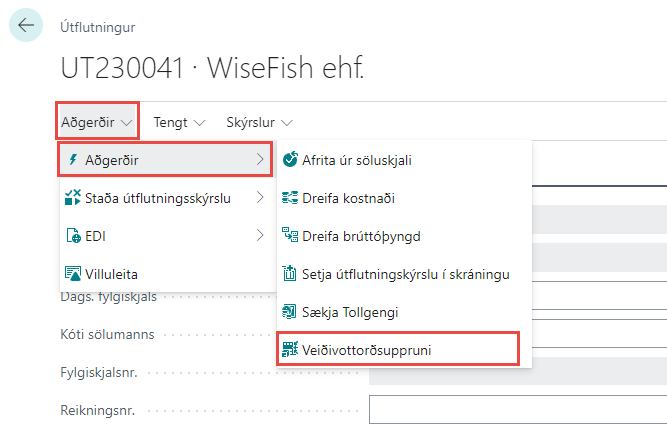The height and width of the screenshot is (424, 667).
Task: Click the Villuleita icon
Action: (72, 273)
